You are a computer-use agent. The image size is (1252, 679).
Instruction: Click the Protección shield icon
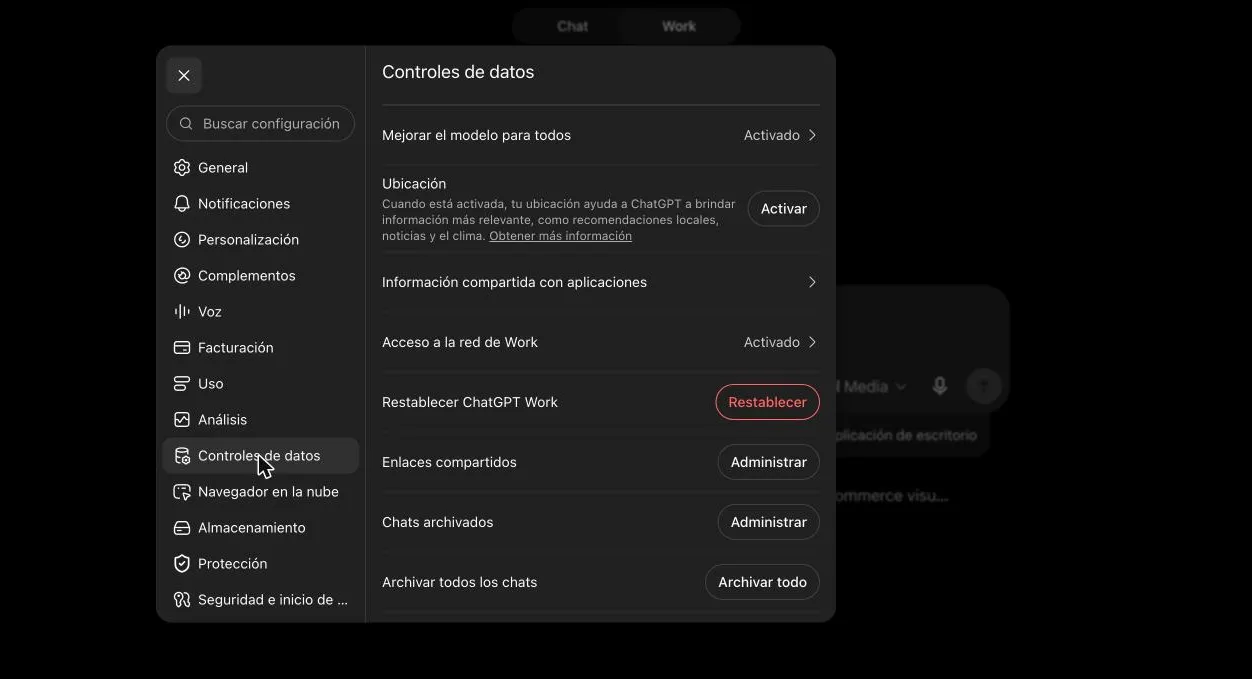[182, 564]
